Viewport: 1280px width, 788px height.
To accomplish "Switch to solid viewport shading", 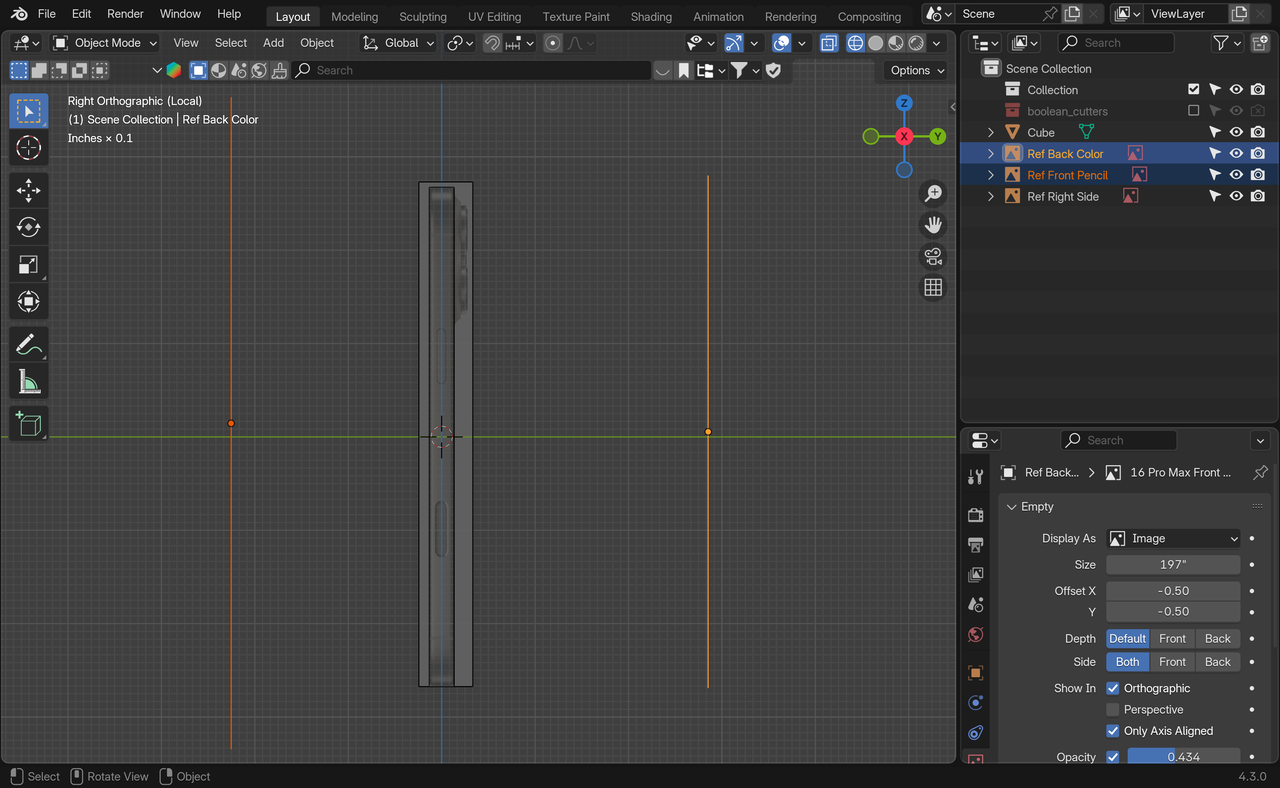I will (875, 43).
